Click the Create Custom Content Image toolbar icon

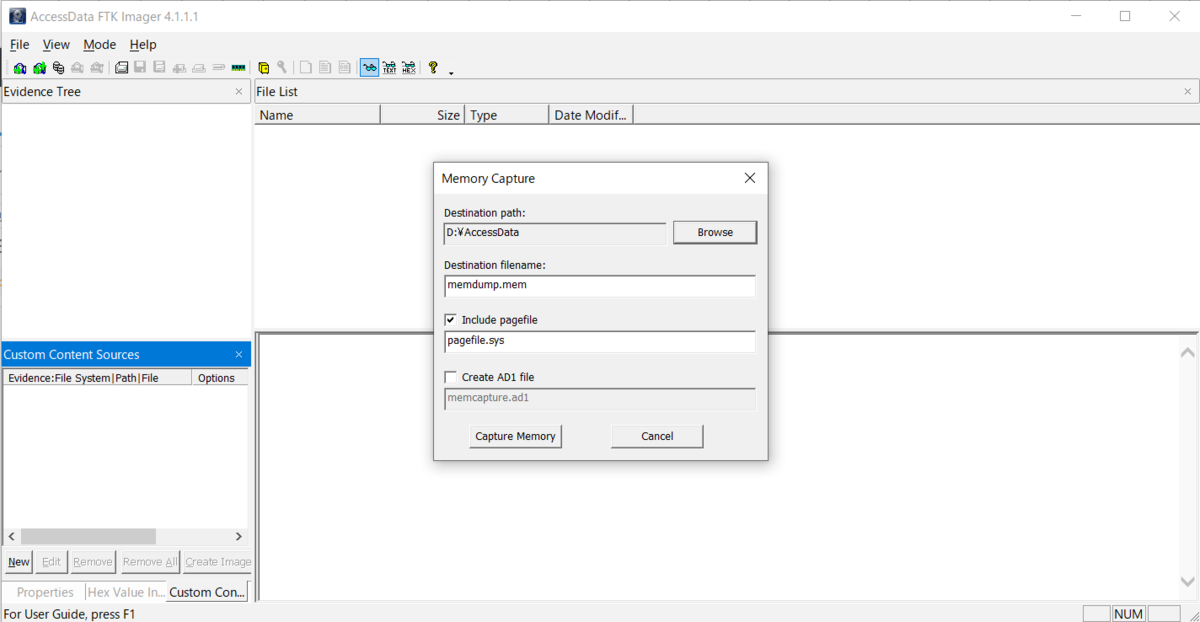point(199,68)
